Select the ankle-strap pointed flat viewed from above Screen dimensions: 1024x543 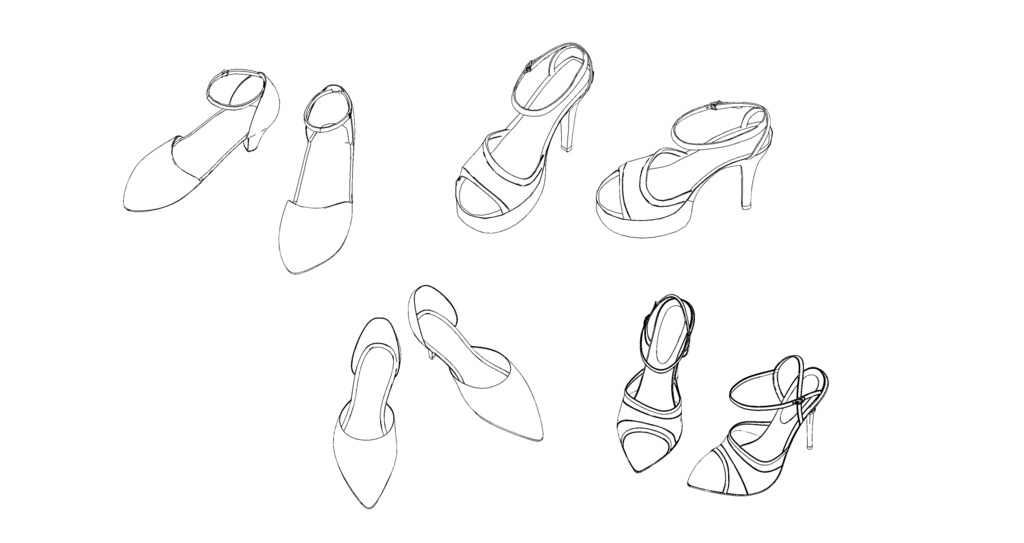click(317, 179)
